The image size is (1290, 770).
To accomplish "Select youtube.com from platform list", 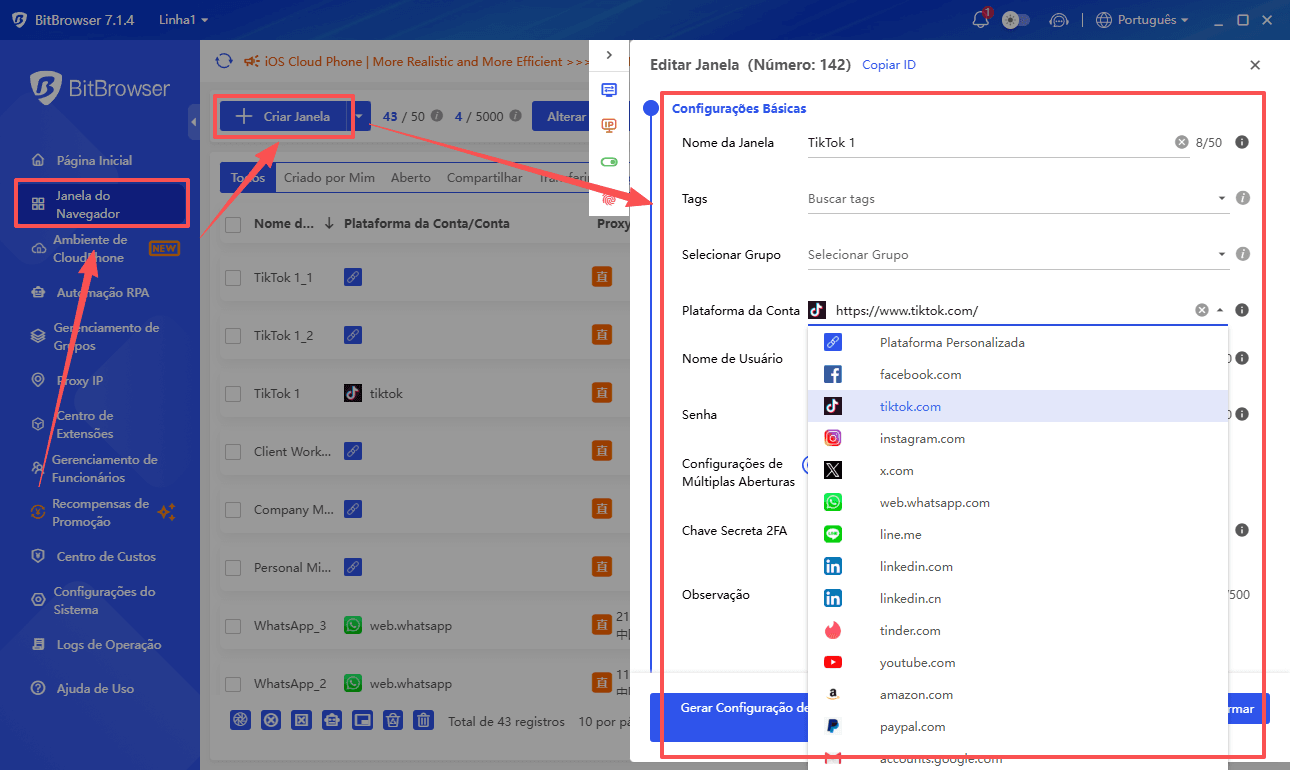I will [x=1017, y=662].
